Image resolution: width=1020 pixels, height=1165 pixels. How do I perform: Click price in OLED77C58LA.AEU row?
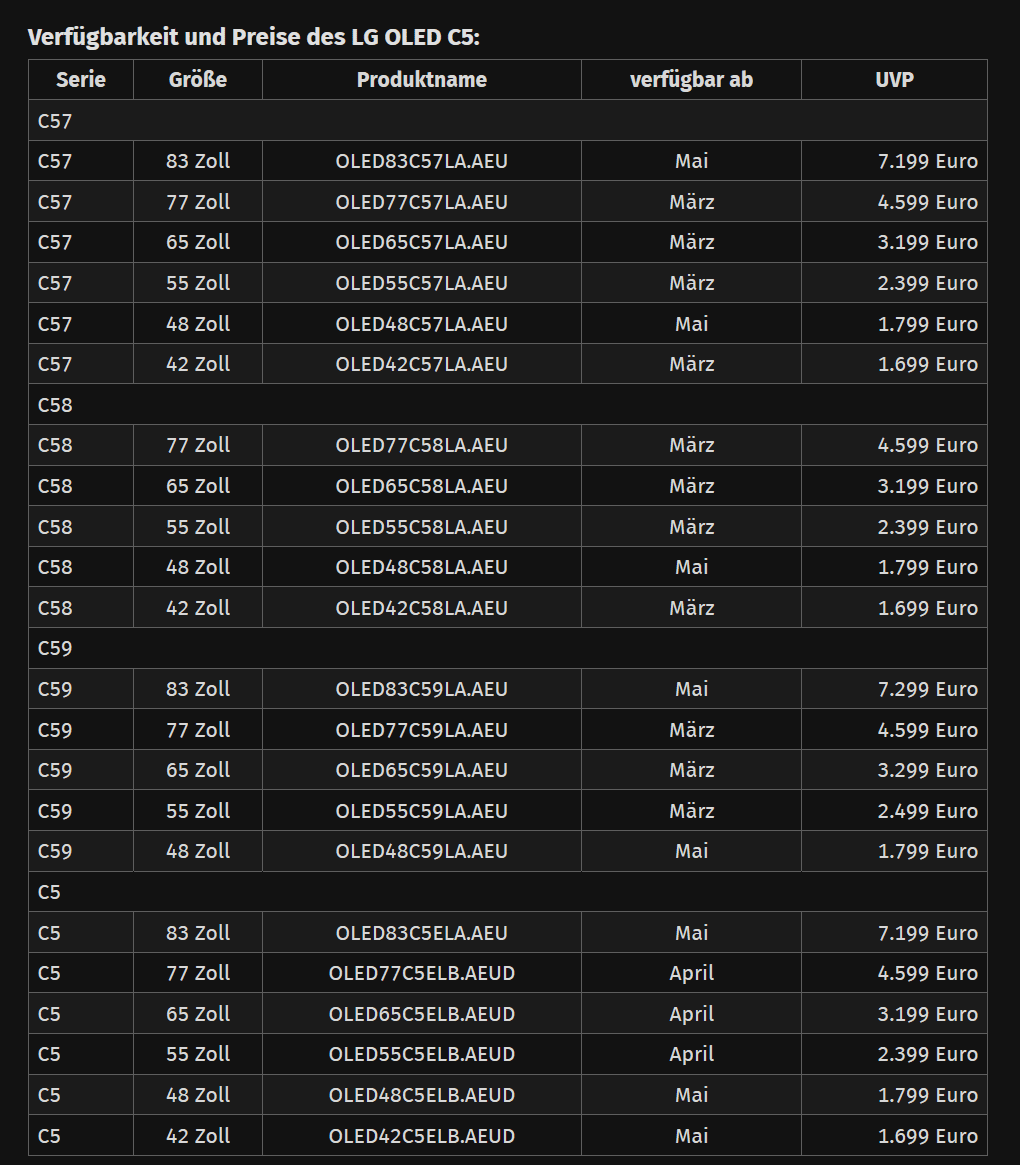click(927, 445)
